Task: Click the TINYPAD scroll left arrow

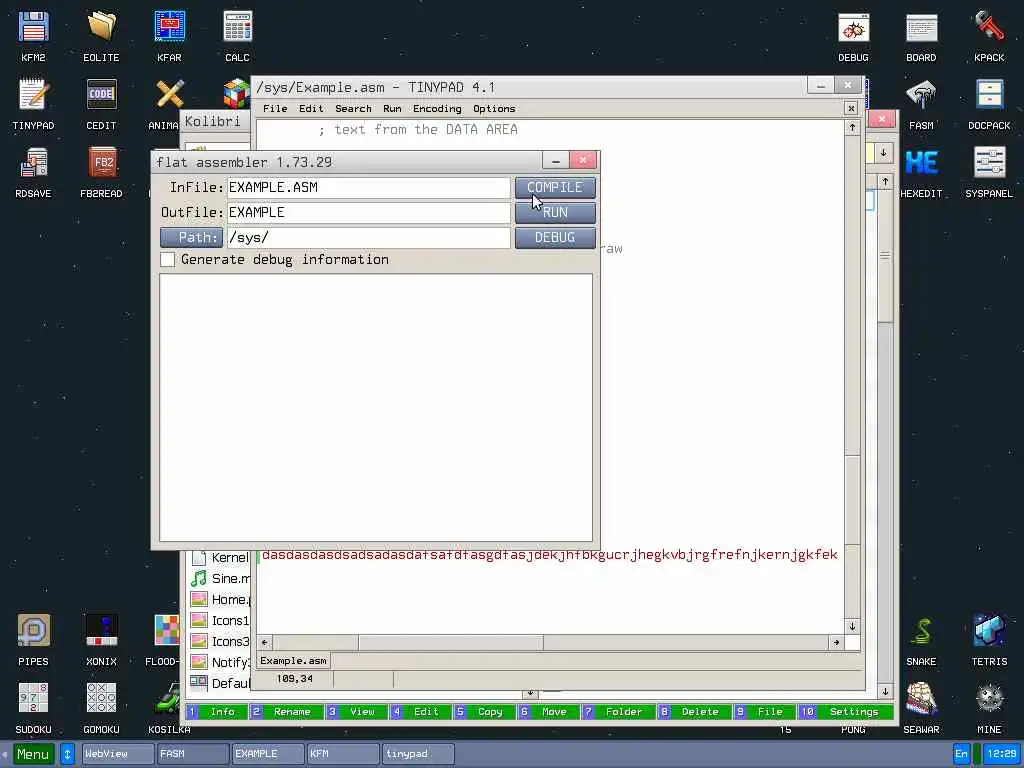Action: point(264,643)
